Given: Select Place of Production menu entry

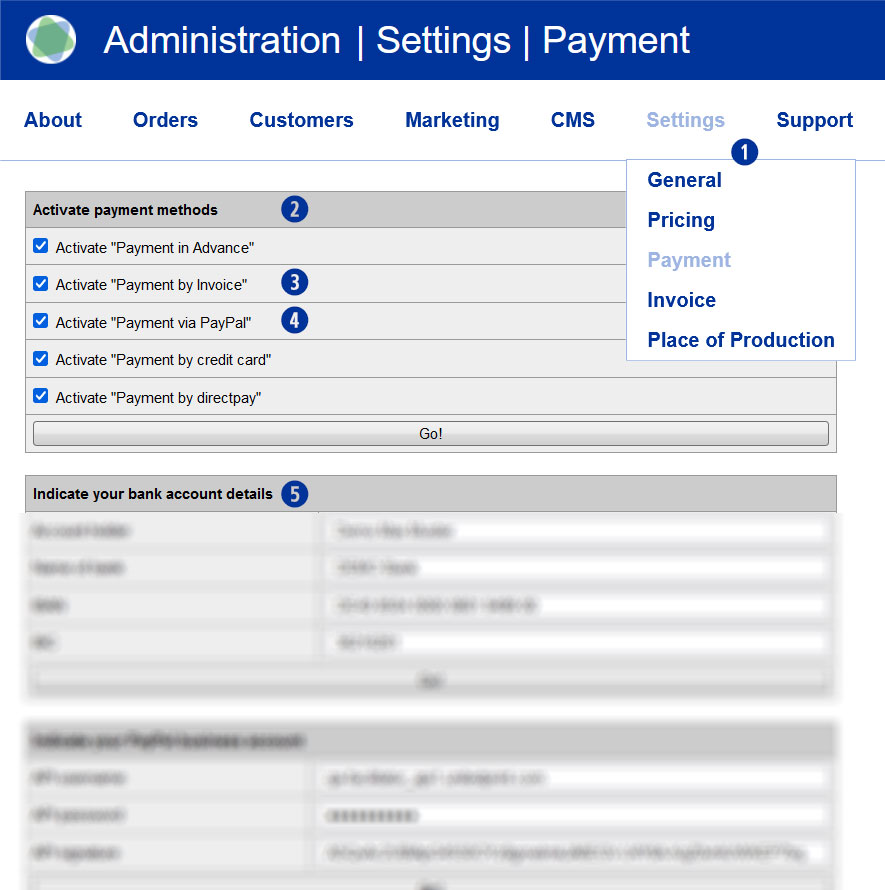Looking at the screenshot, I should click(740, 340).
